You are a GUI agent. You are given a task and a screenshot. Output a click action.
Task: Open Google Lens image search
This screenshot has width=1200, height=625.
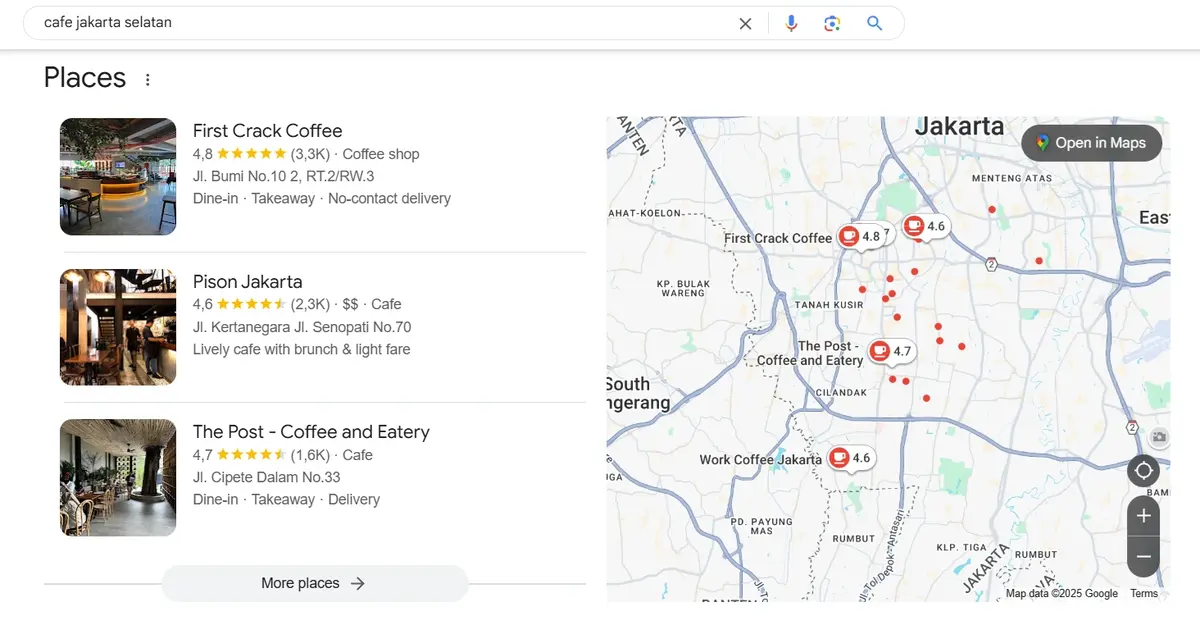click(x=832, y=23)
